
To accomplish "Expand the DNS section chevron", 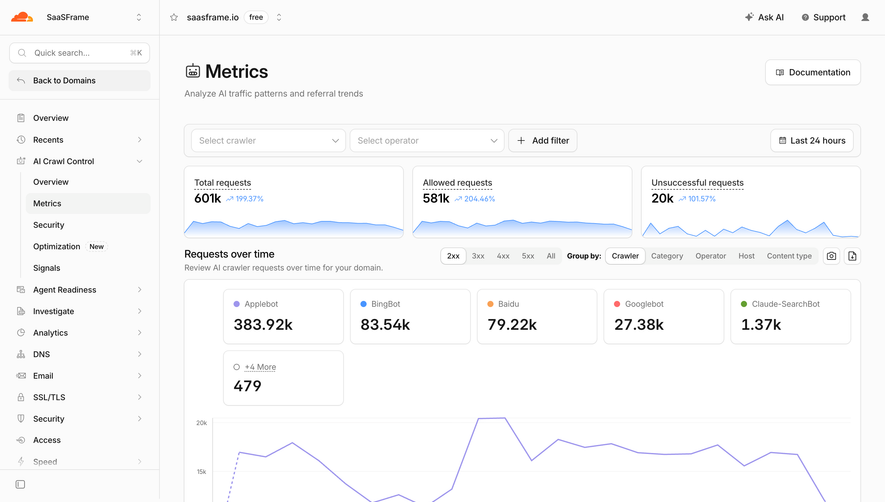I will pyautogui.click(x=139, y=354).
